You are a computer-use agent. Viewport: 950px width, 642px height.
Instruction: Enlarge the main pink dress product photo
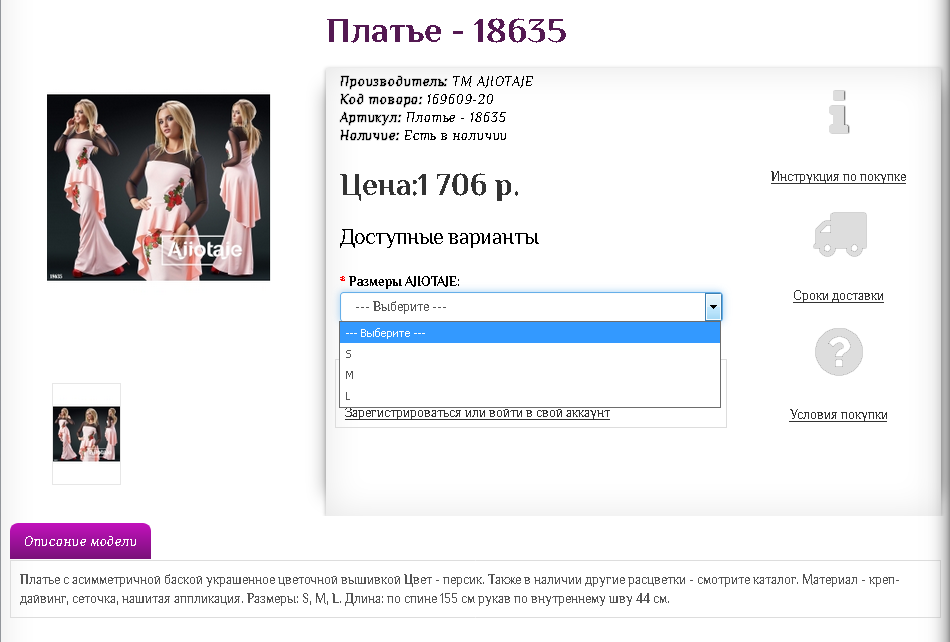159,187
